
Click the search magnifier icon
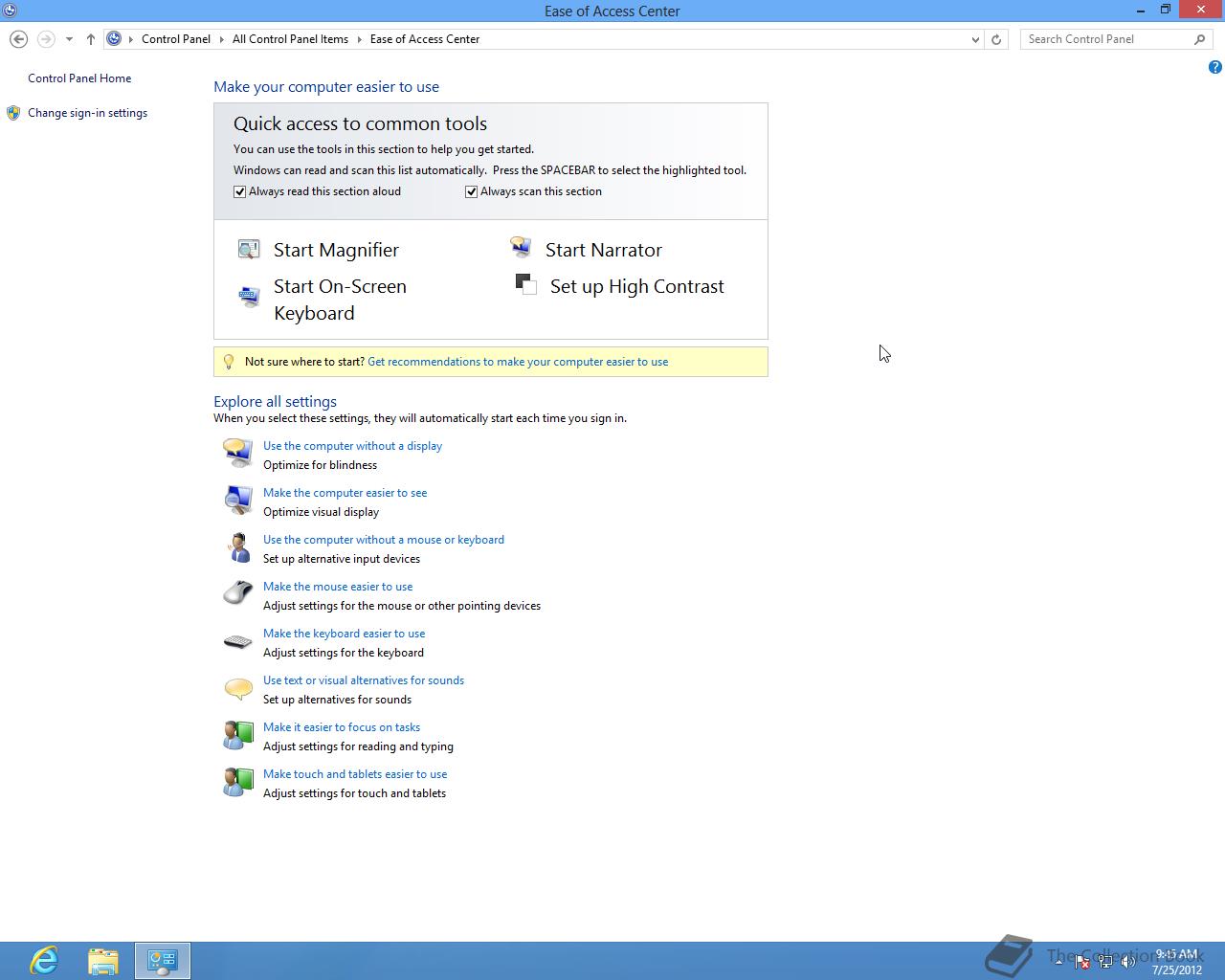click(1199, 39)
